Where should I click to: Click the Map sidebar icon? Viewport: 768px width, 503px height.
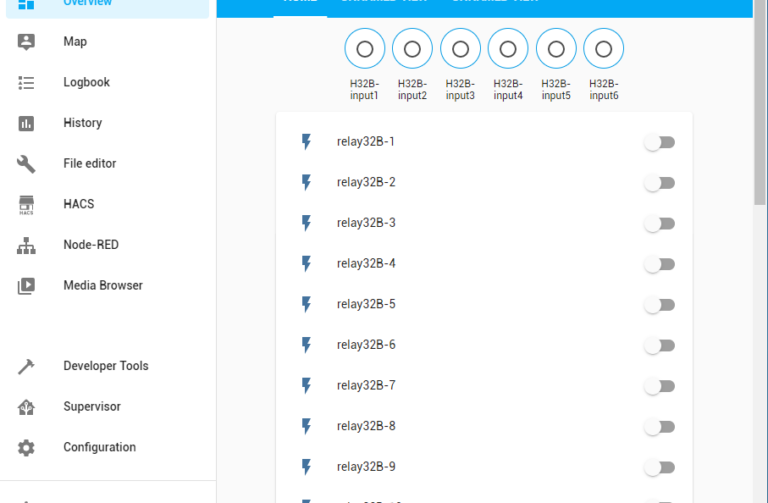pos(26,42)
